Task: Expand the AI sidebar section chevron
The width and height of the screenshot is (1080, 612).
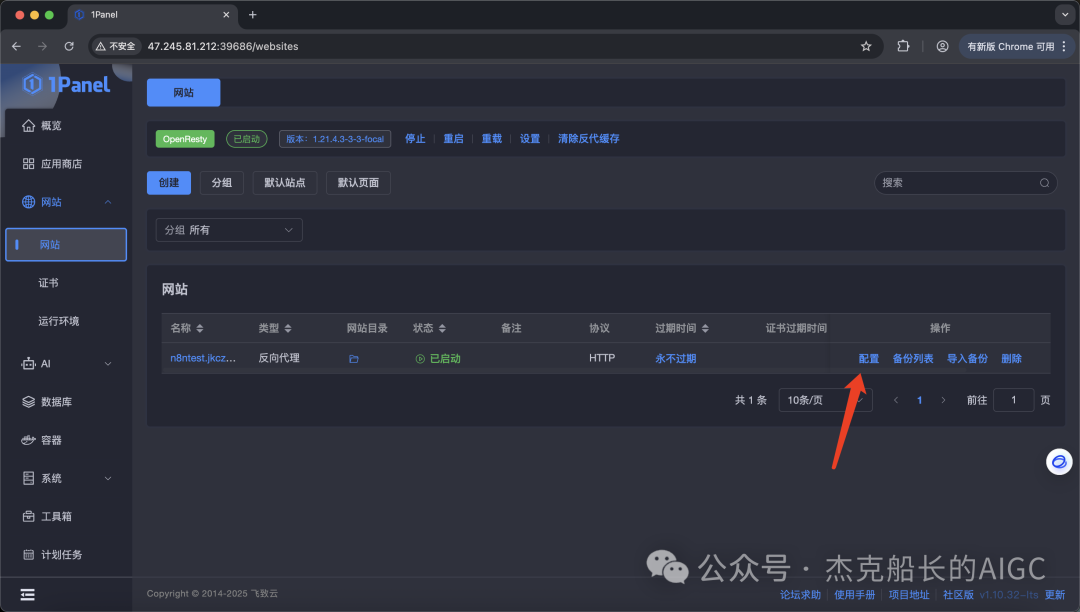Action: (108, 363)
